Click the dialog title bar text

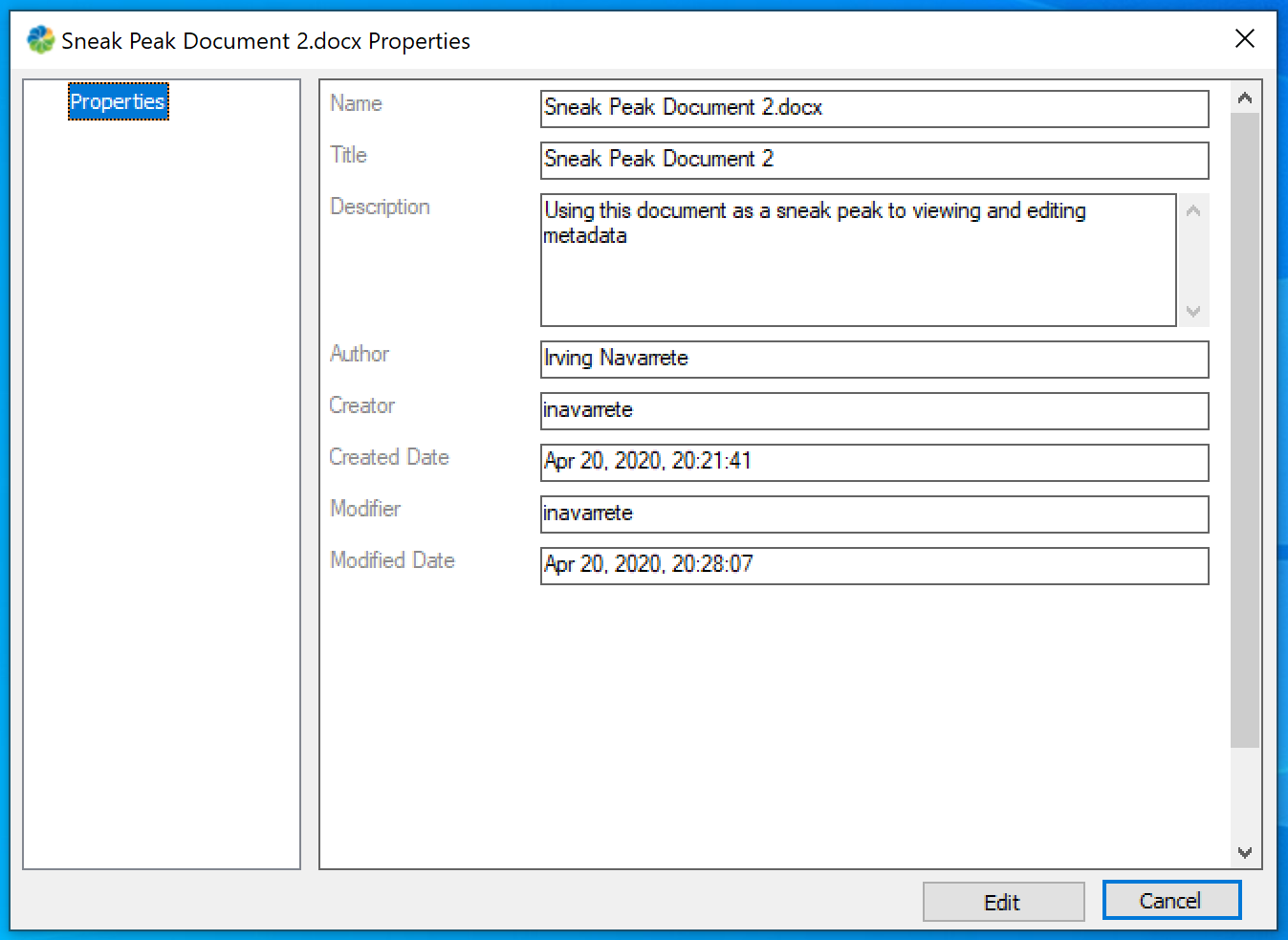(266, 41)
